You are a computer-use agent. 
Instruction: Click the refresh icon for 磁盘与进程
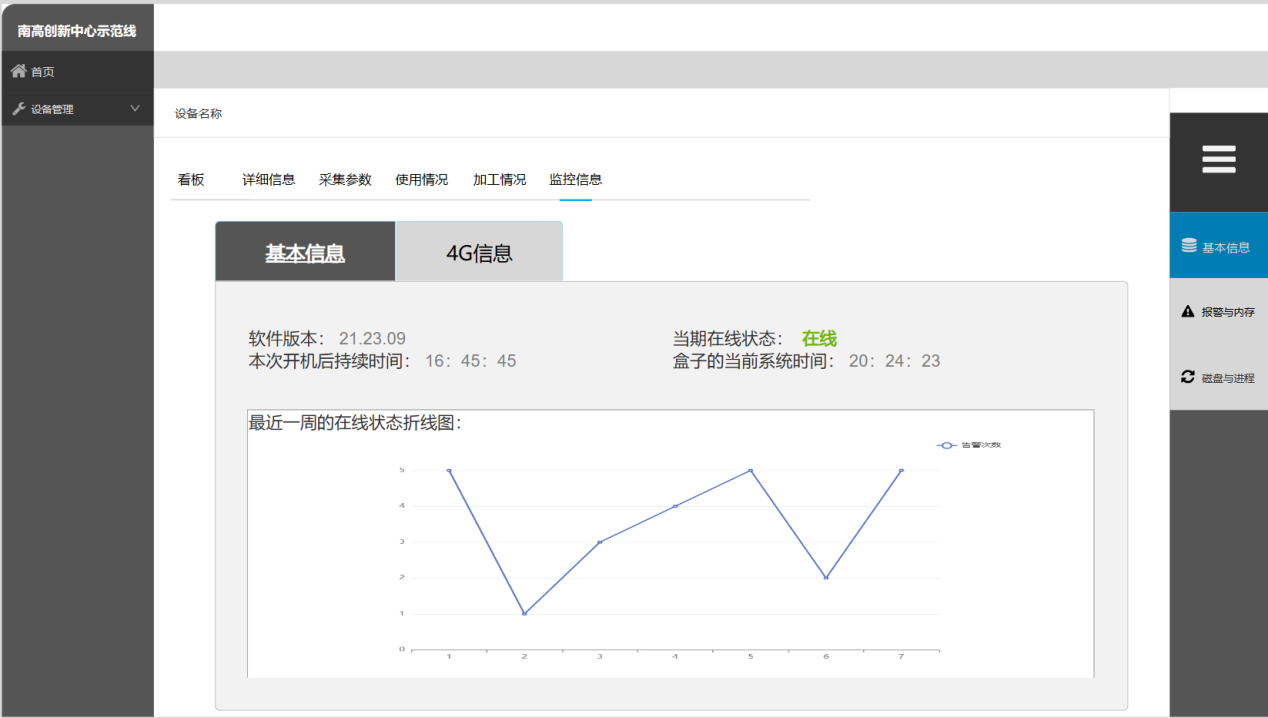[1188, 377]
